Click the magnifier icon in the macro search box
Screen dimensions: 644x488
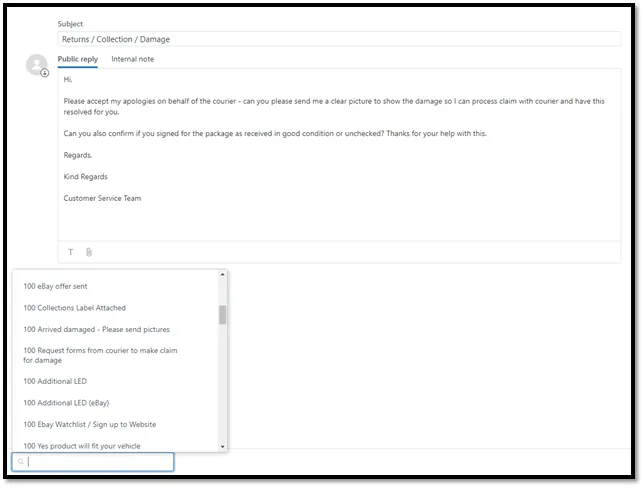click(x=21, y=462)
